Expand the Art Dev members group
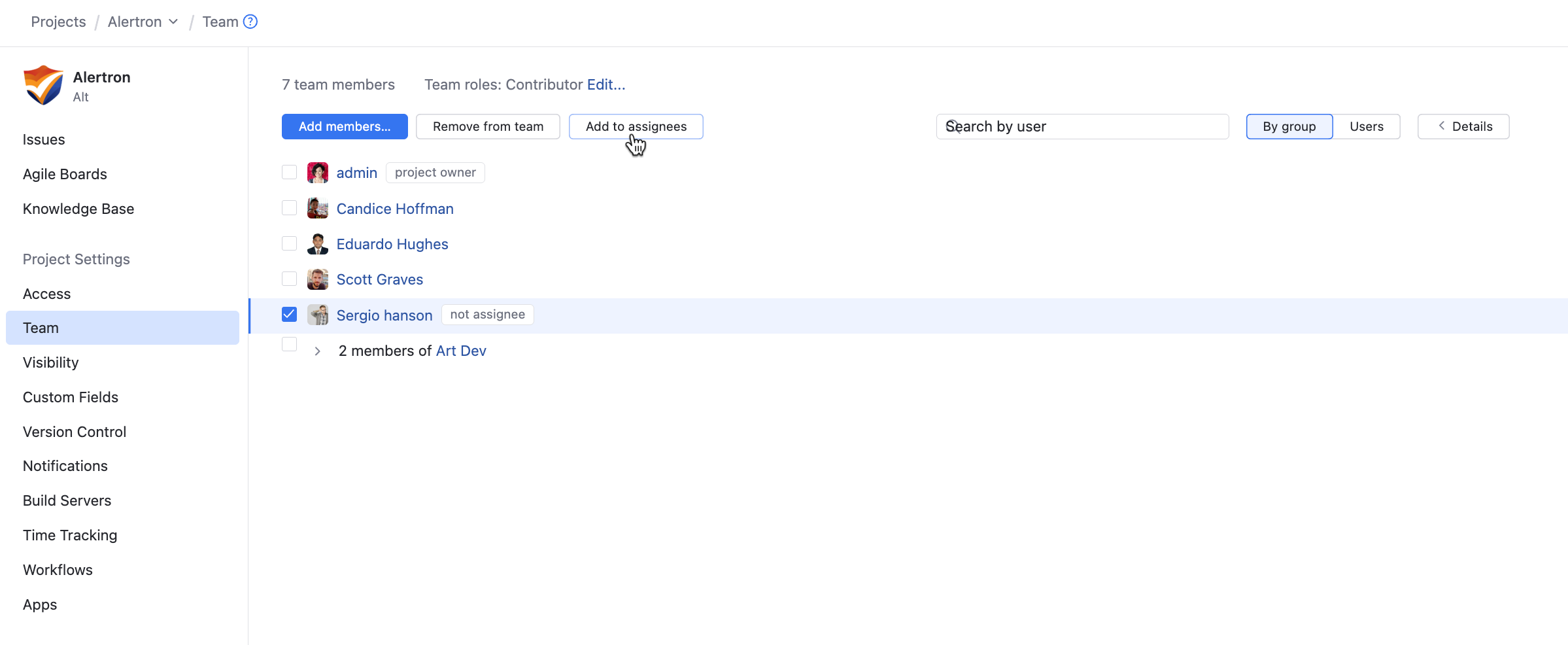This screenshot has width=1568, height=645. 318,351
